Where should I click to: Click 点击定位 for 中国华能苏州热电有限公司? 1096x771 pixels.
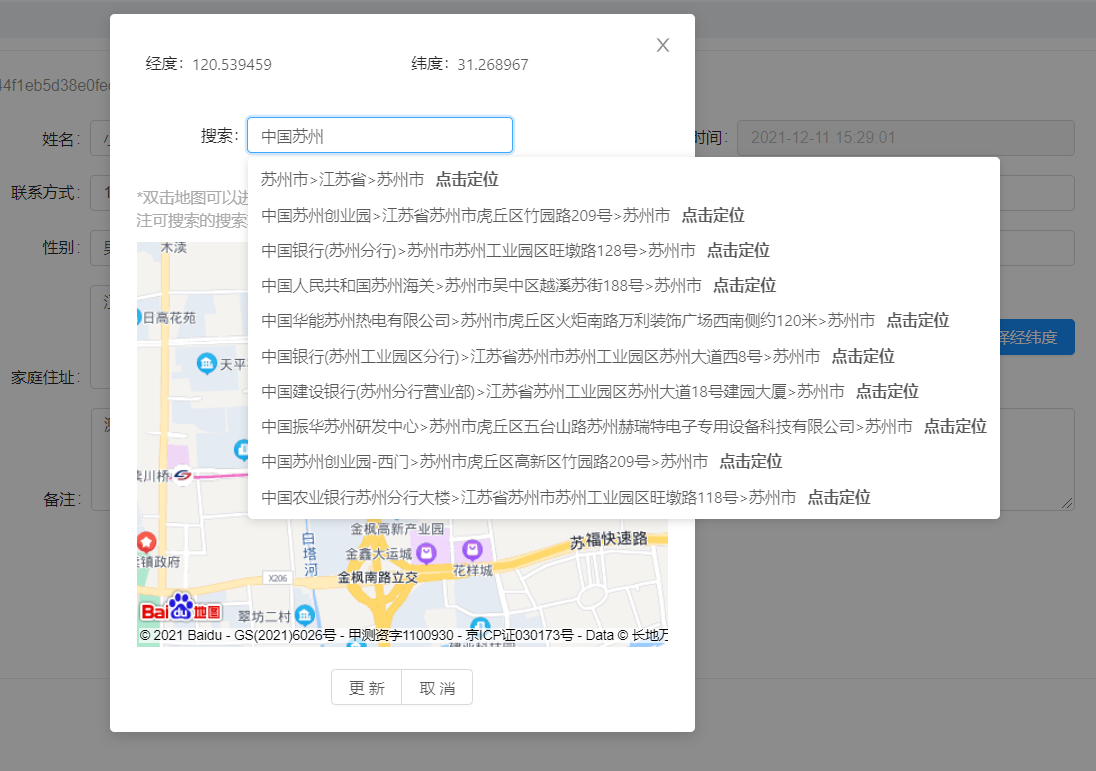[x=918, y=320]
